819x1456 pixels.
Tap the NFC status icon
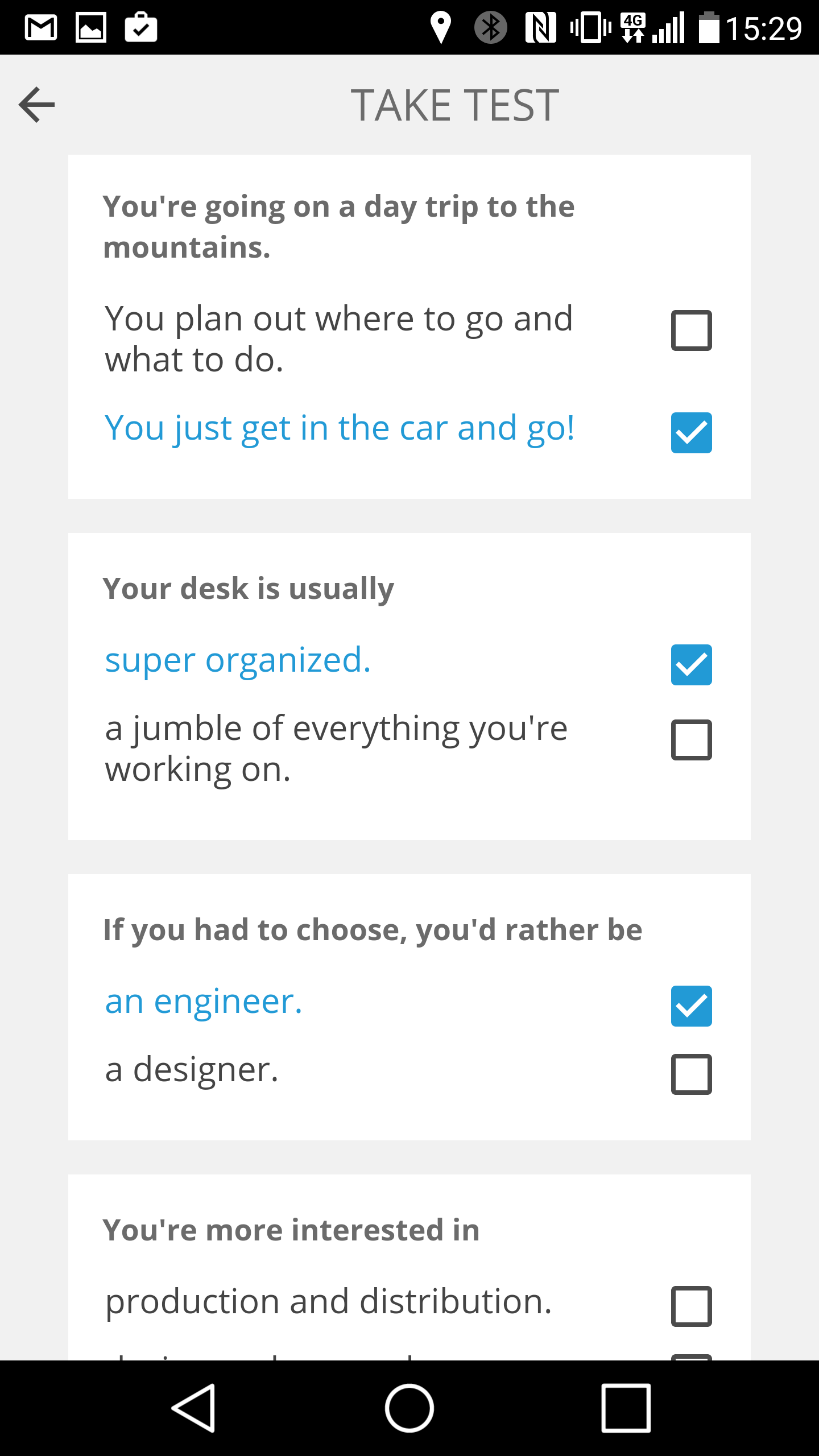click(x=541, y=28)
